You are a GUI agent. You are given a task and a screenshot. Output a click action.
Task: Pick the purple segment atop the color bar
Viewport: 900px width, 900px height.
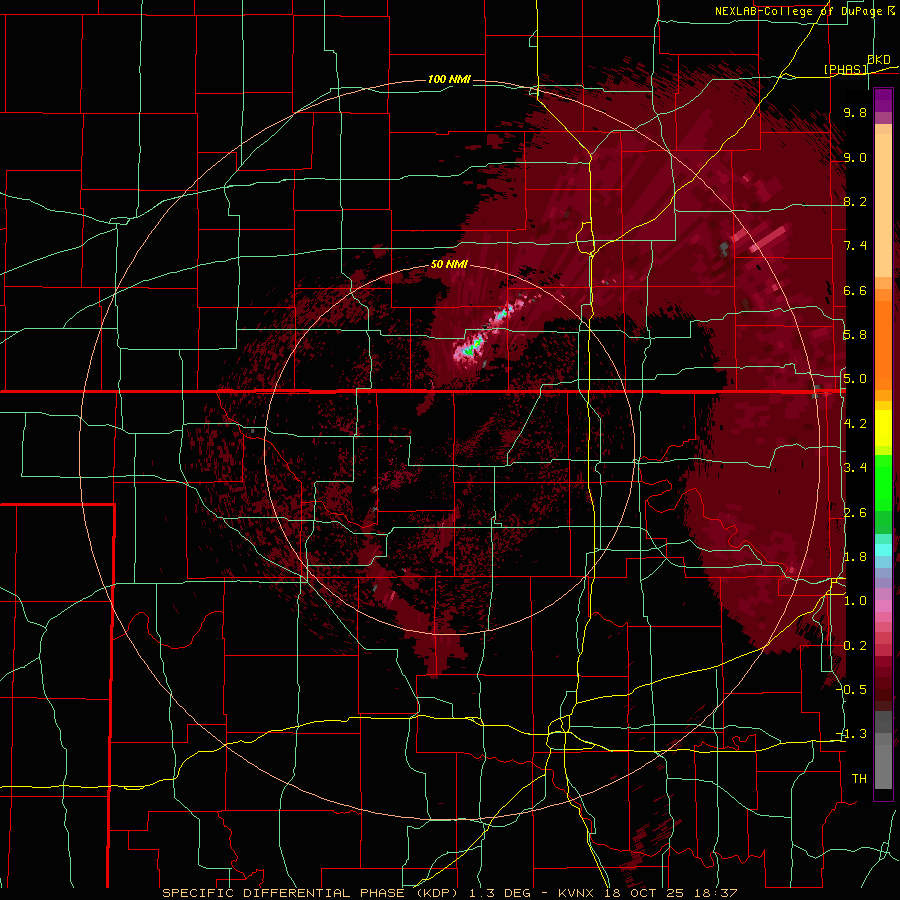pos(883,100)
